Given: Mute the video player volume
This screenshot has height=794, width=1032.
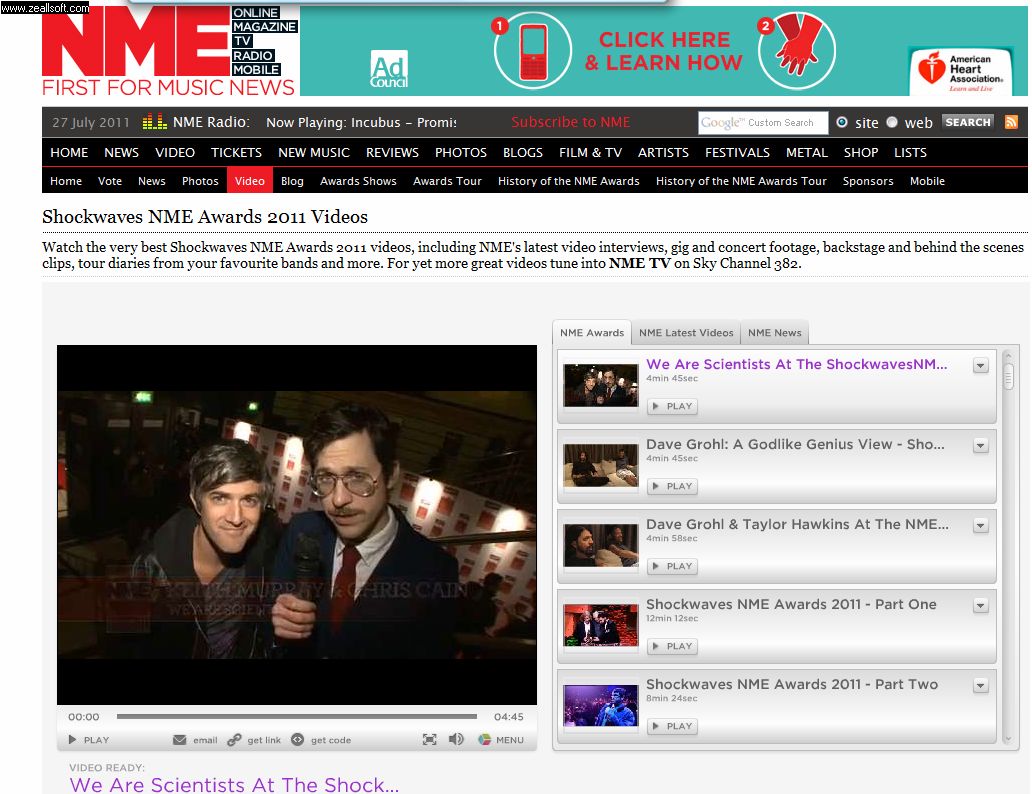Looking at the screenshot, I should [x=455, y=740].
